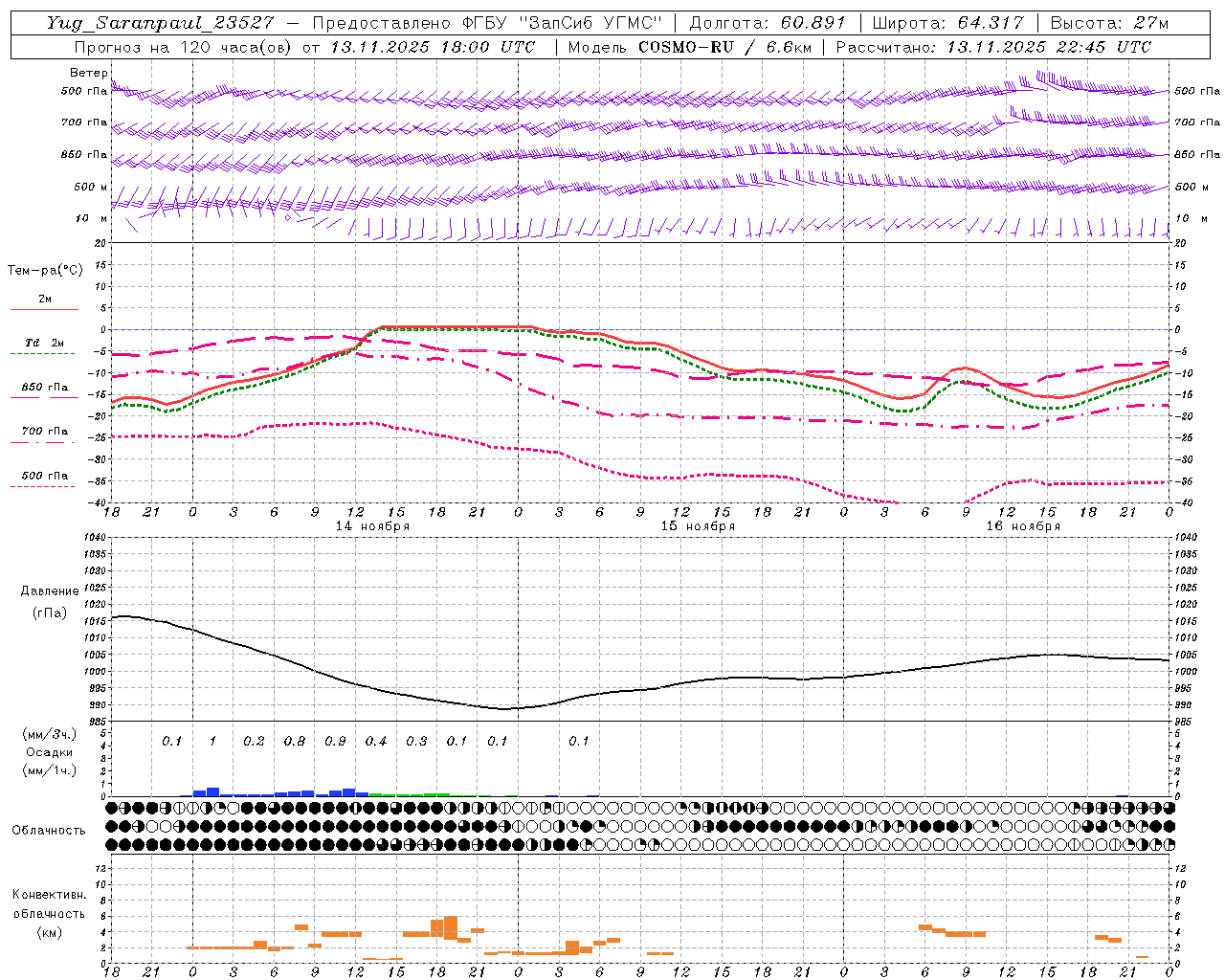Select the Тем-ра(°C) temperature axis label
The height and width of the screenshot is (980, 1225).
tap(45, 270)
